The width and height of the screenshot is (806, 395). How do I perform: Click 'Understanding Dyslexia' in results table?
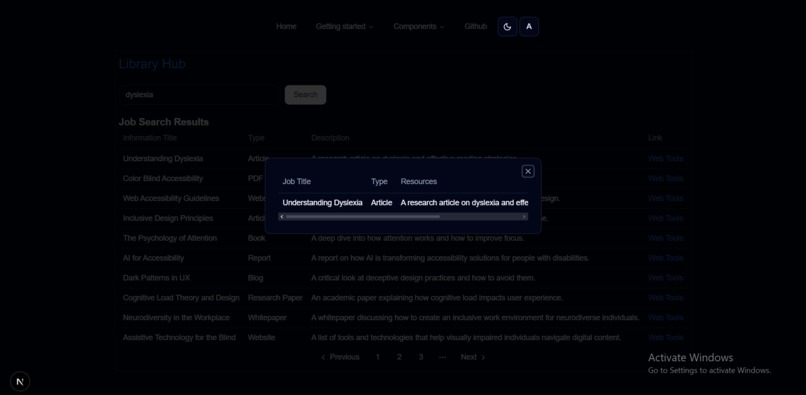(x=163, y=158)
